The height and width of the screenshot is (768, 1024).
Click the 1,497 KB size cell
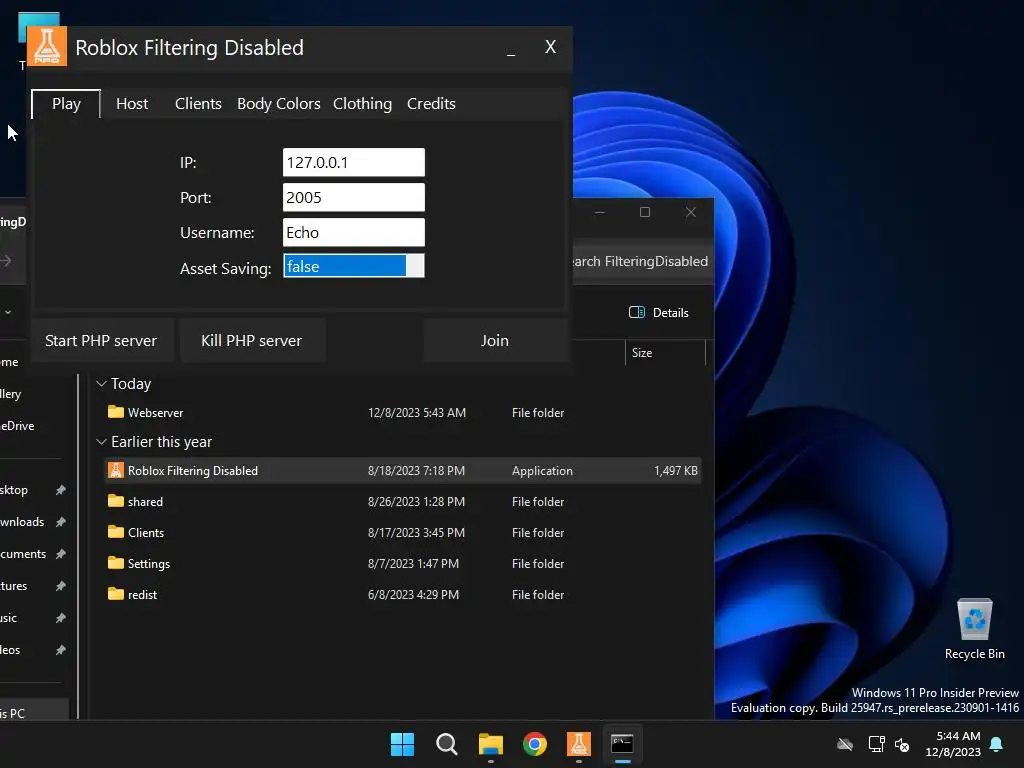pos(676,471)
